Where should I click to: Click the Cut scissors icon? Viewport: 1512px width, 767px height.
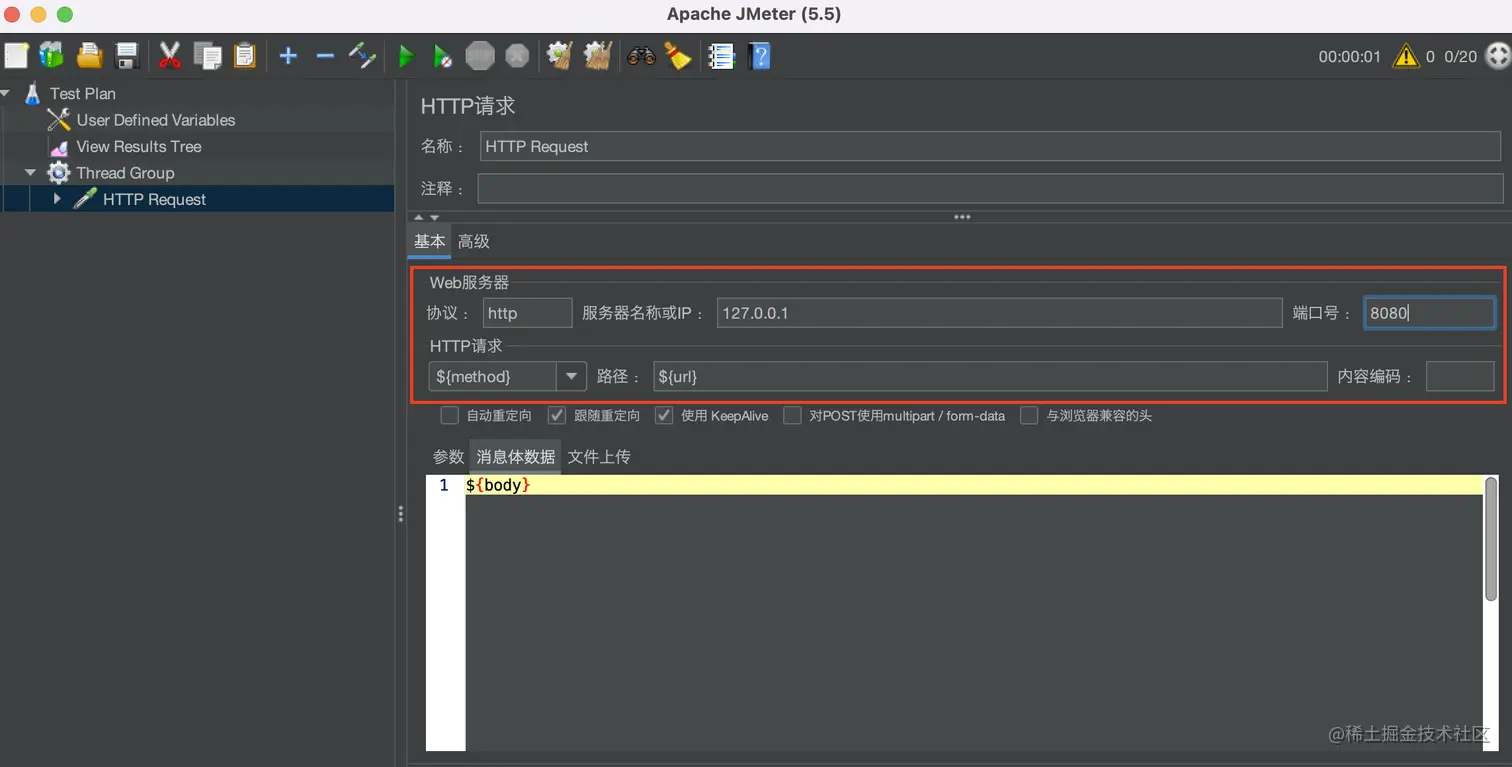[170, 56]
